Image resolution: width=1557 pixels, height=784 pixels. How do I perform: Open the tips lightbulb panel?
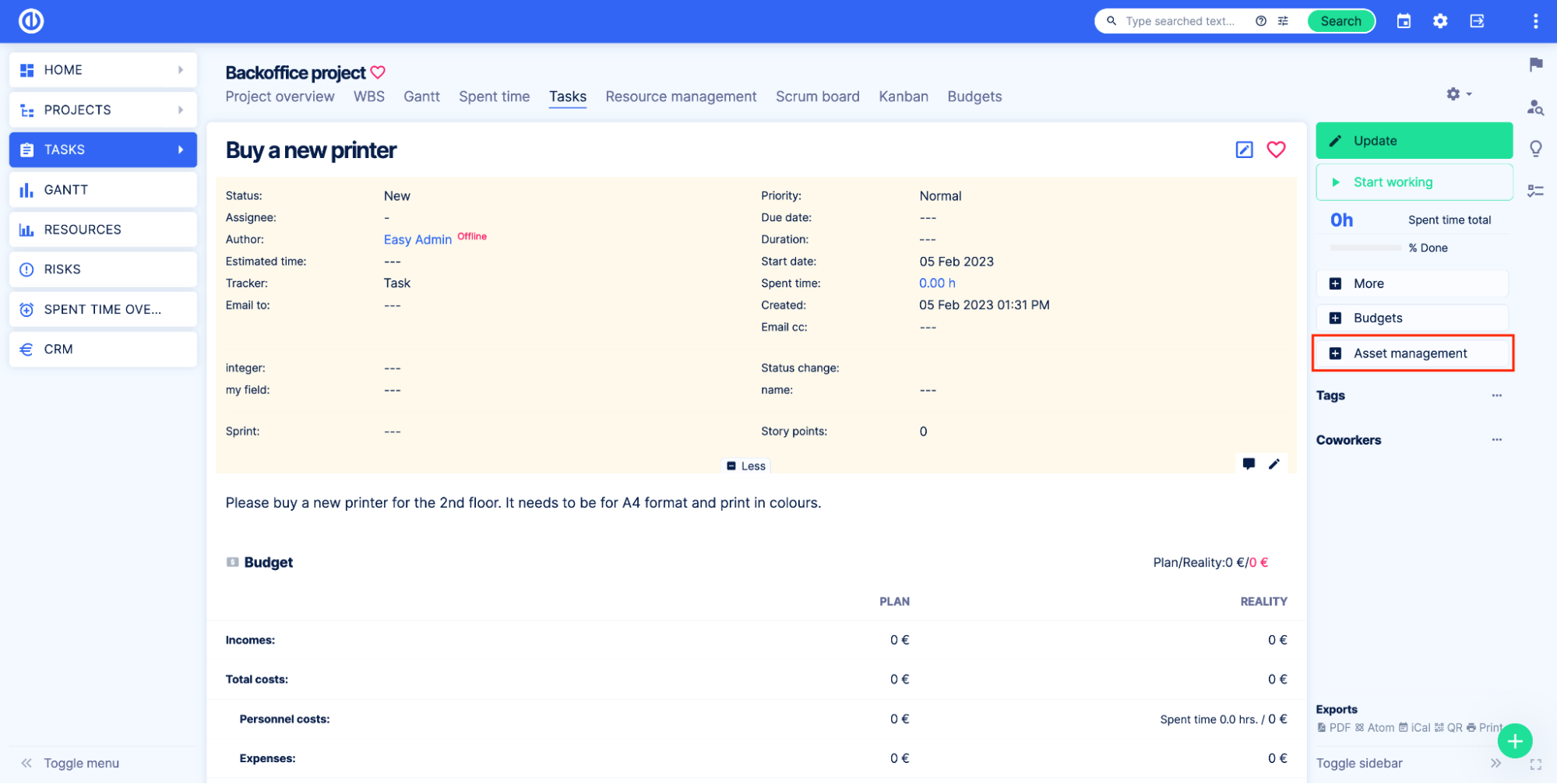[x=1535, y=148]
